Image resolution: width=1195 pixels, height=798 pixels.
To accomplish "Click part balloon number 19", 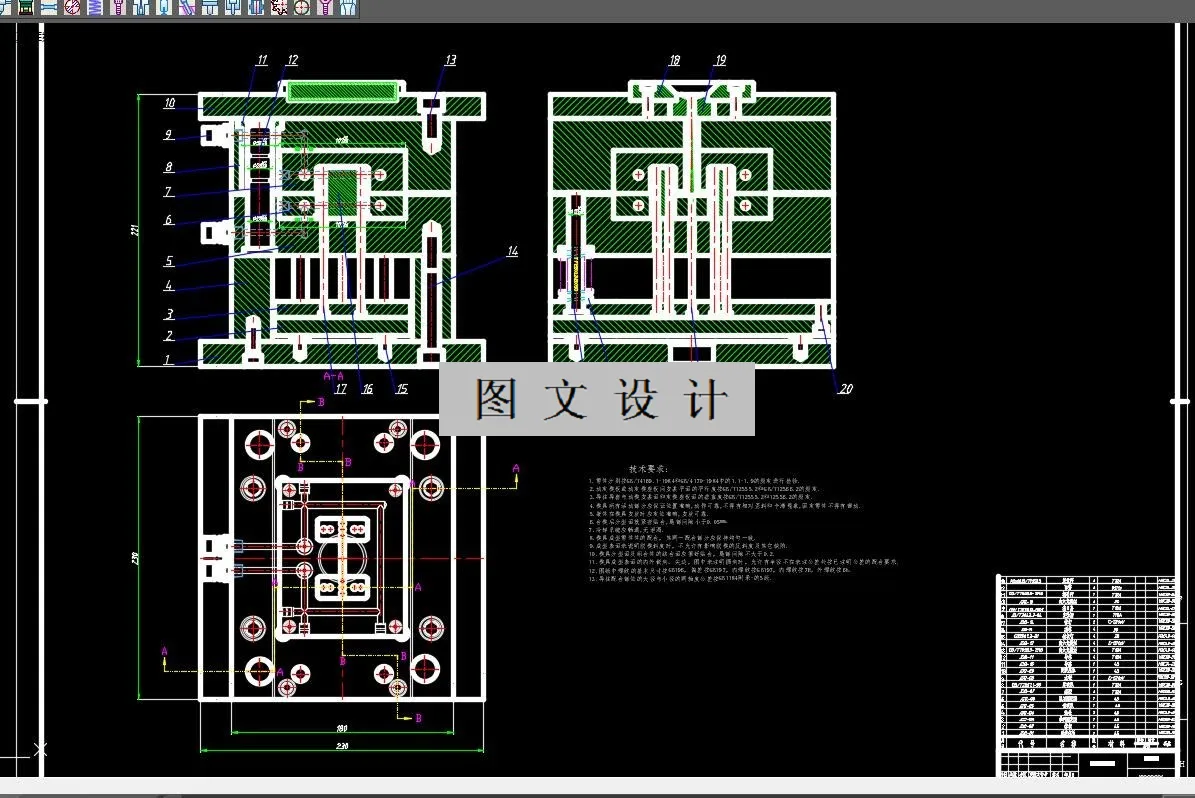I will (719, 60).
